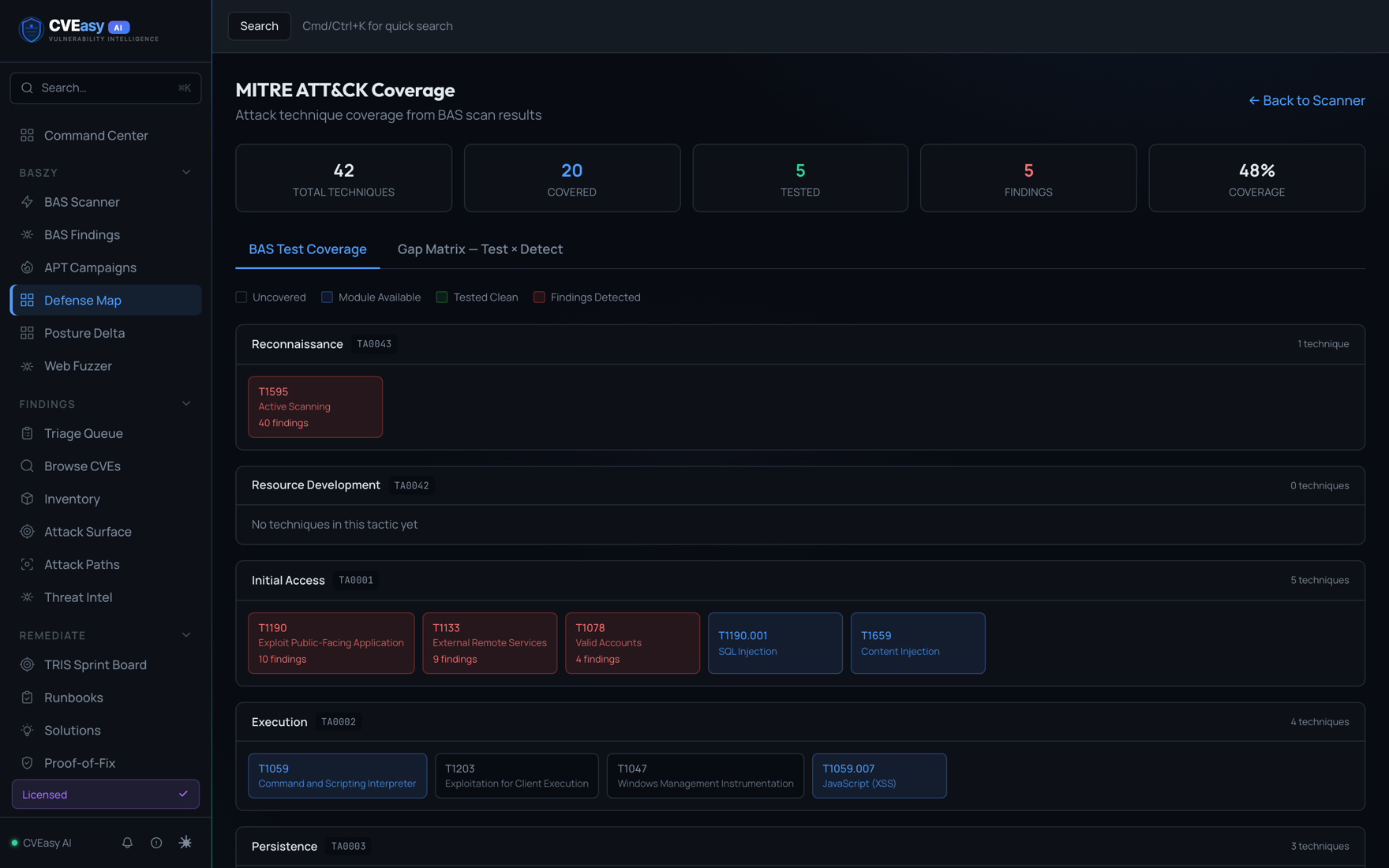Click the magnifier icon in the sidebar search

27,88
